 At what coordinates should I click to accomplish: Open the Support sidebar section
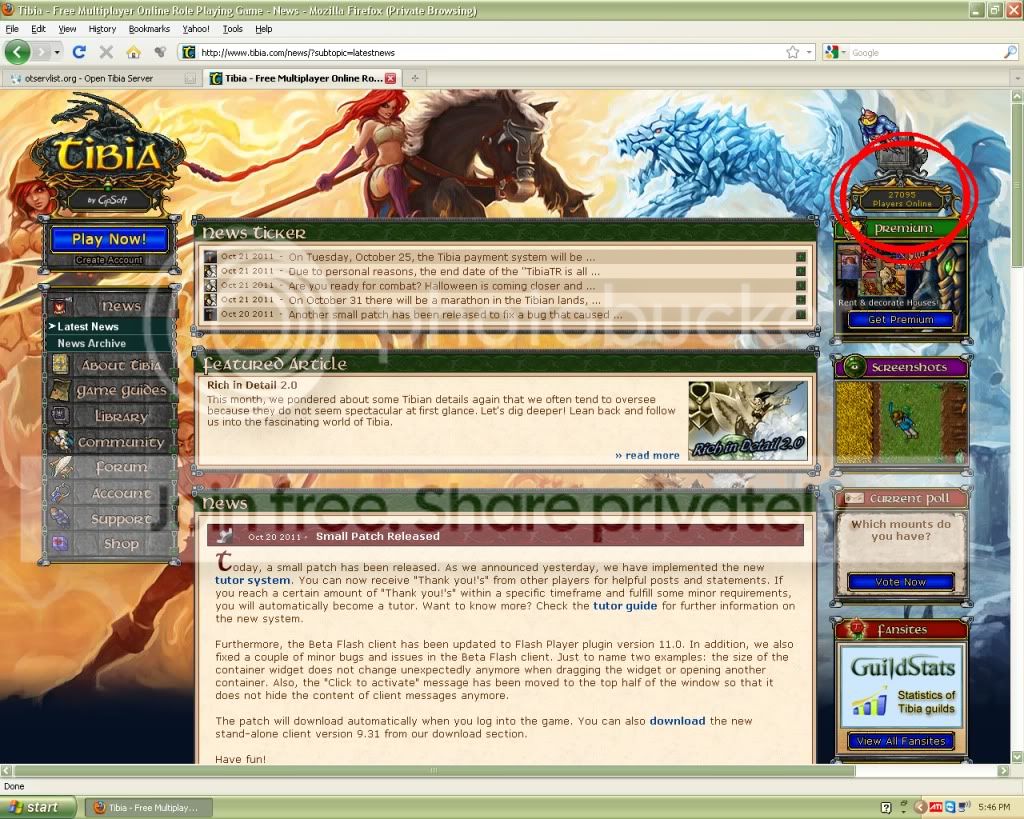point(110,519)
